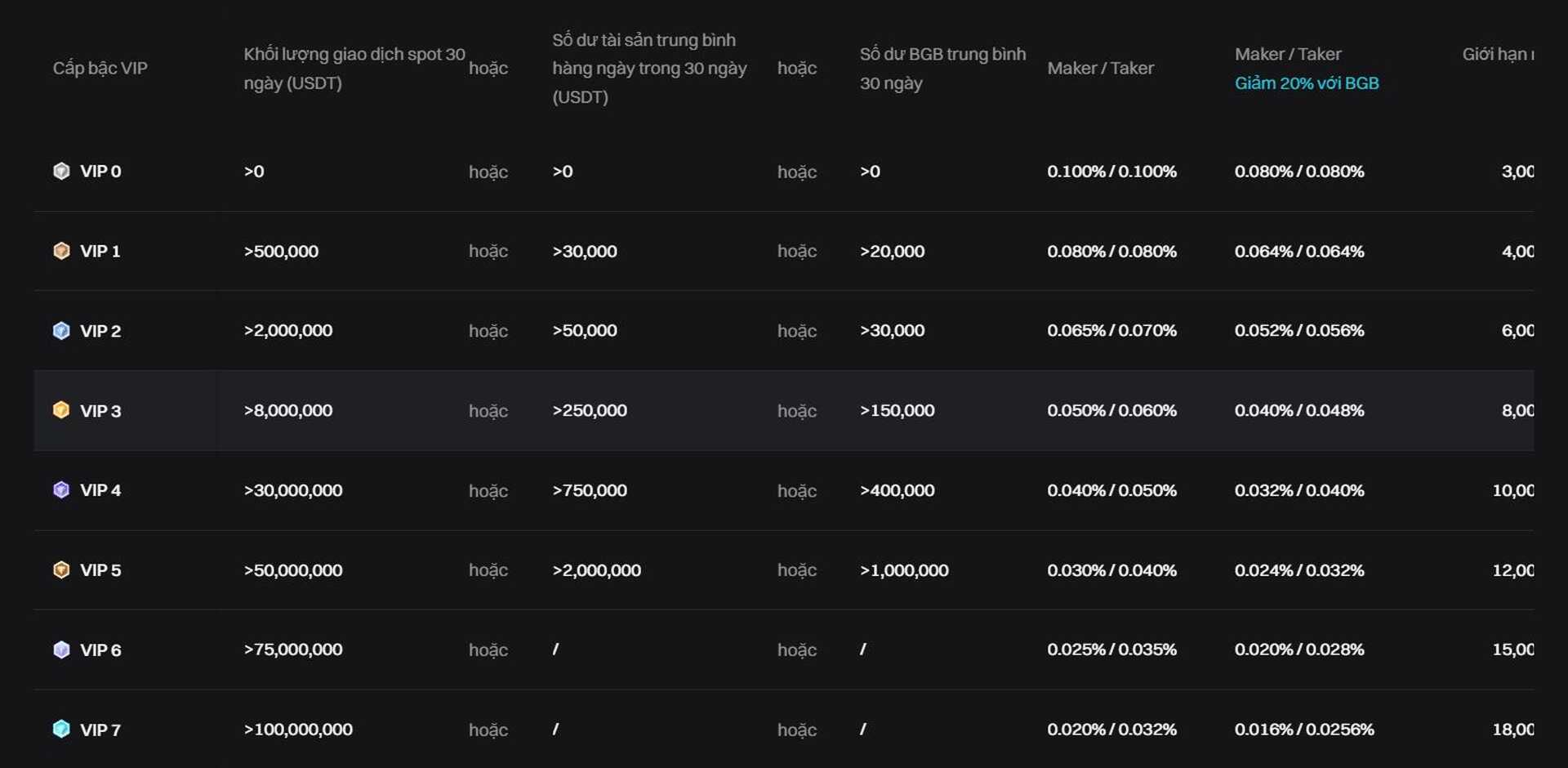1568x768 pixels.
Task: Select the 'VIP 7' label text
Action: [x=100, y=730]
